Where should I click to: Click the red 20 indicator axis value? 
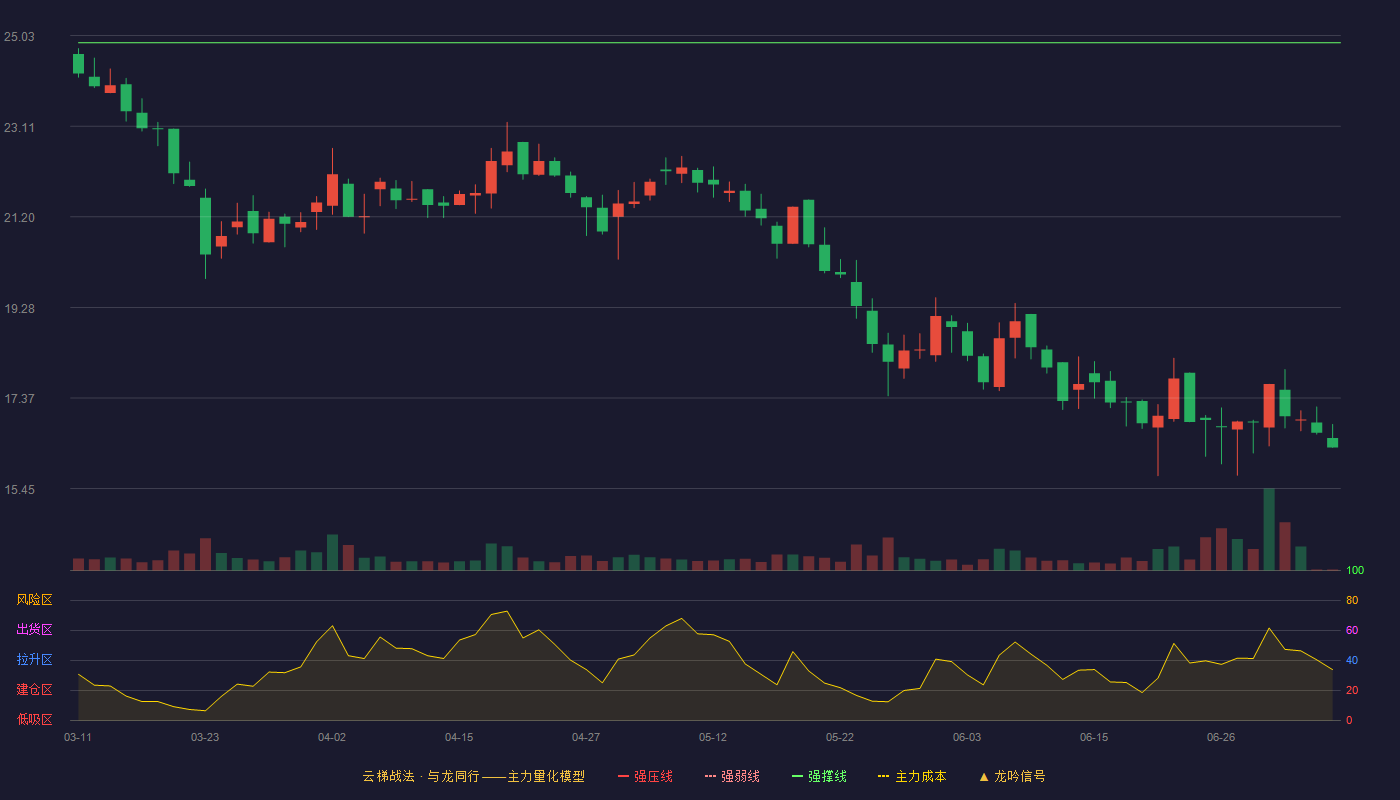pyautogui.click(x=1352, y=691)
